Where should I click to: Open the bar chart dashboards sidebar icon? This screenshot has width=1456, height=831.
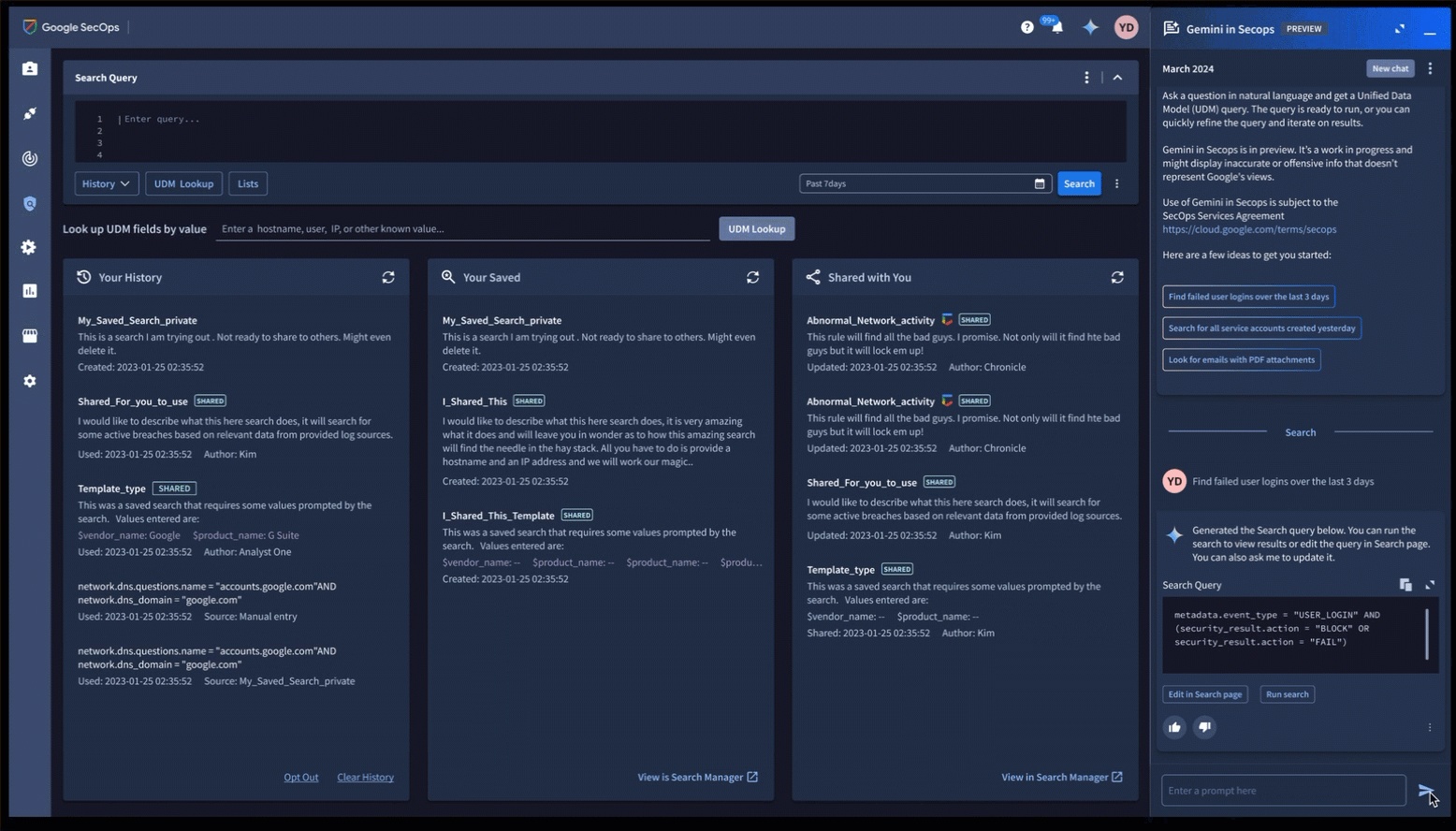coord(30,291)
